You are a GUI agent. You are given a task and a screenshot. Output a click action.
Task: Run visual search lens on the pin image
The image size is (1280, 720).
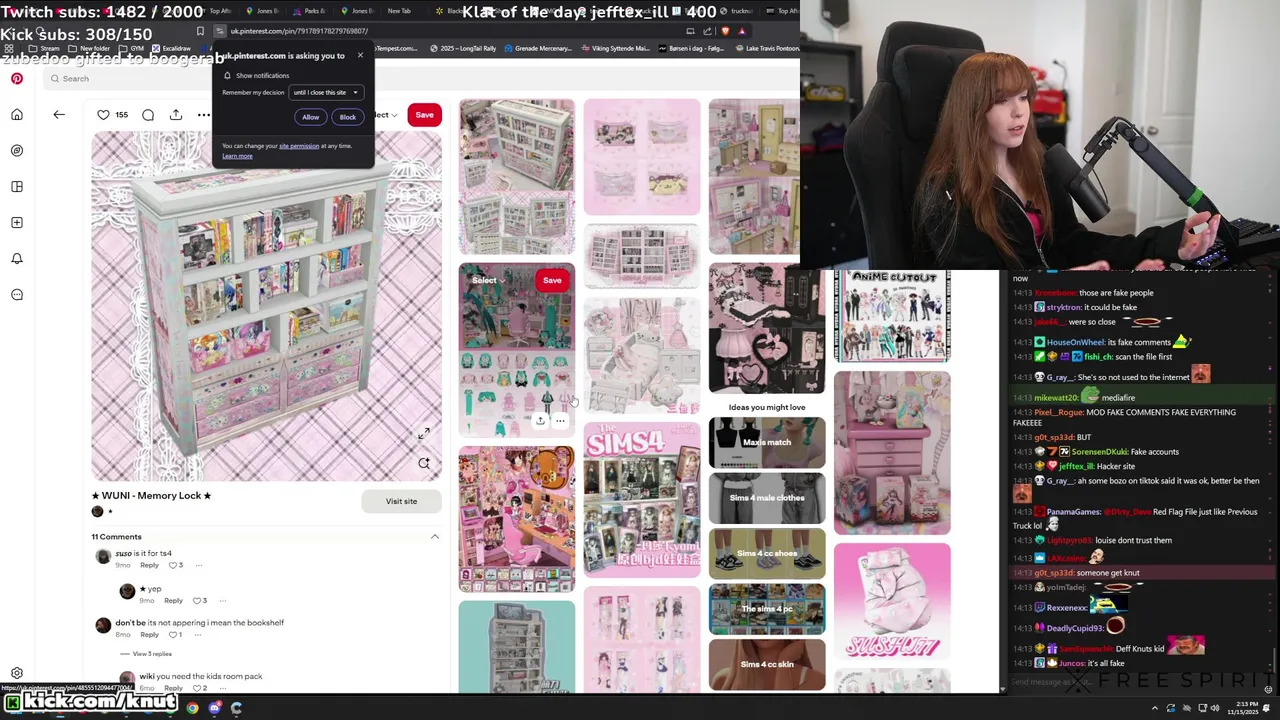pyautogui.click(x=424, y=464)
